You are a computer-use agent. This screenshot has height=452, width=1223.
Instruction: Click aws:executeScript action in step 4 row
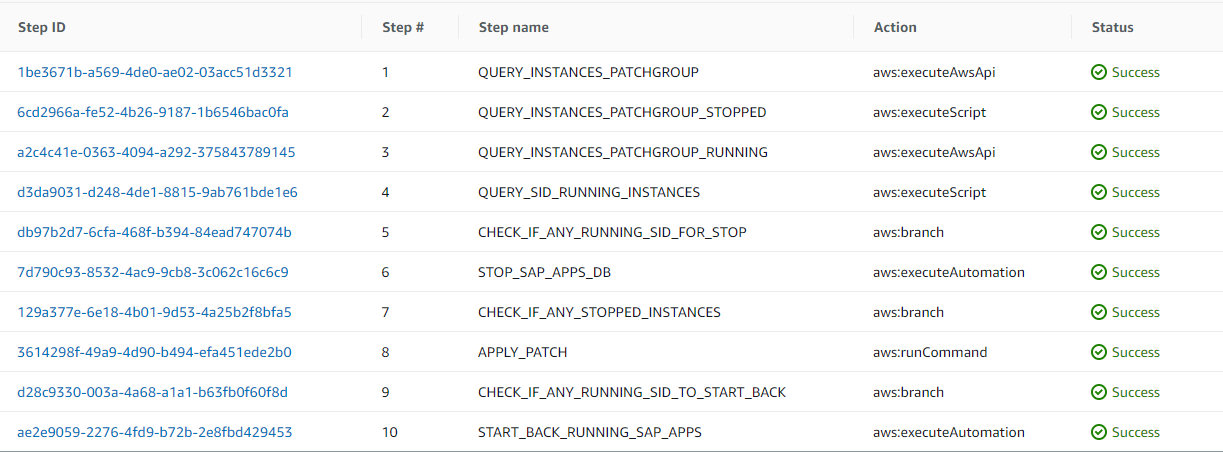(x=929, y=192)
